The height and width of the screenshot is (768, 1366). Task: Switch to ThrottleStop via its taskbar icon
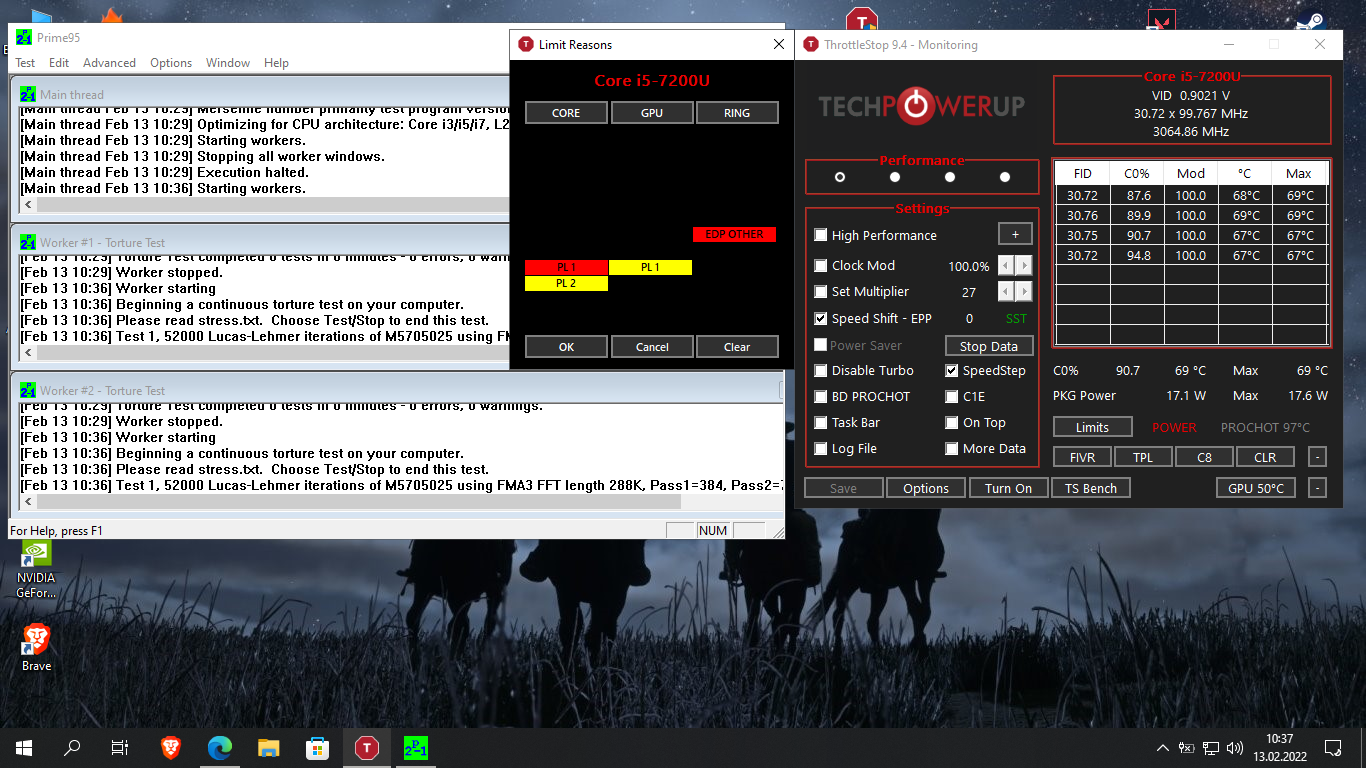click(367, 747)
